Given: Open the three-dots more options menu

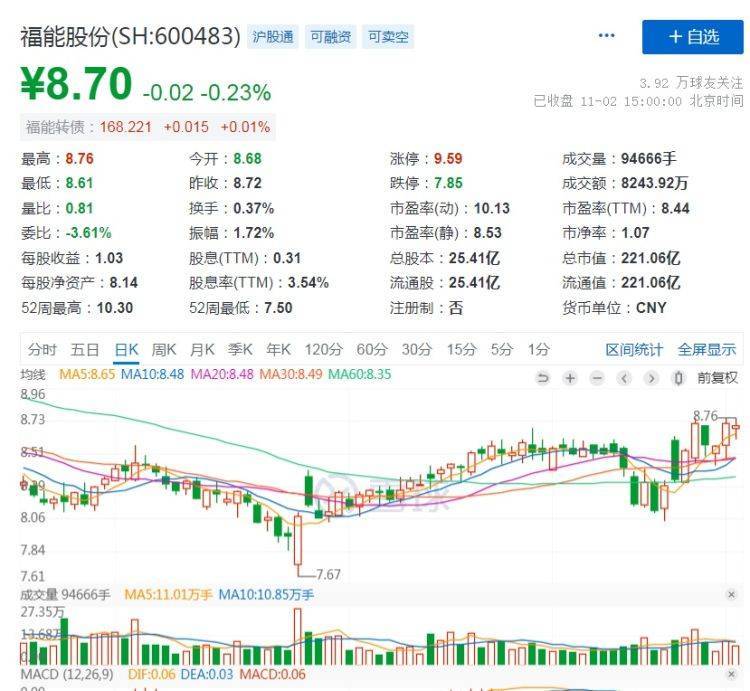Looking at the screenshot, I should click(x=606, y=36).
